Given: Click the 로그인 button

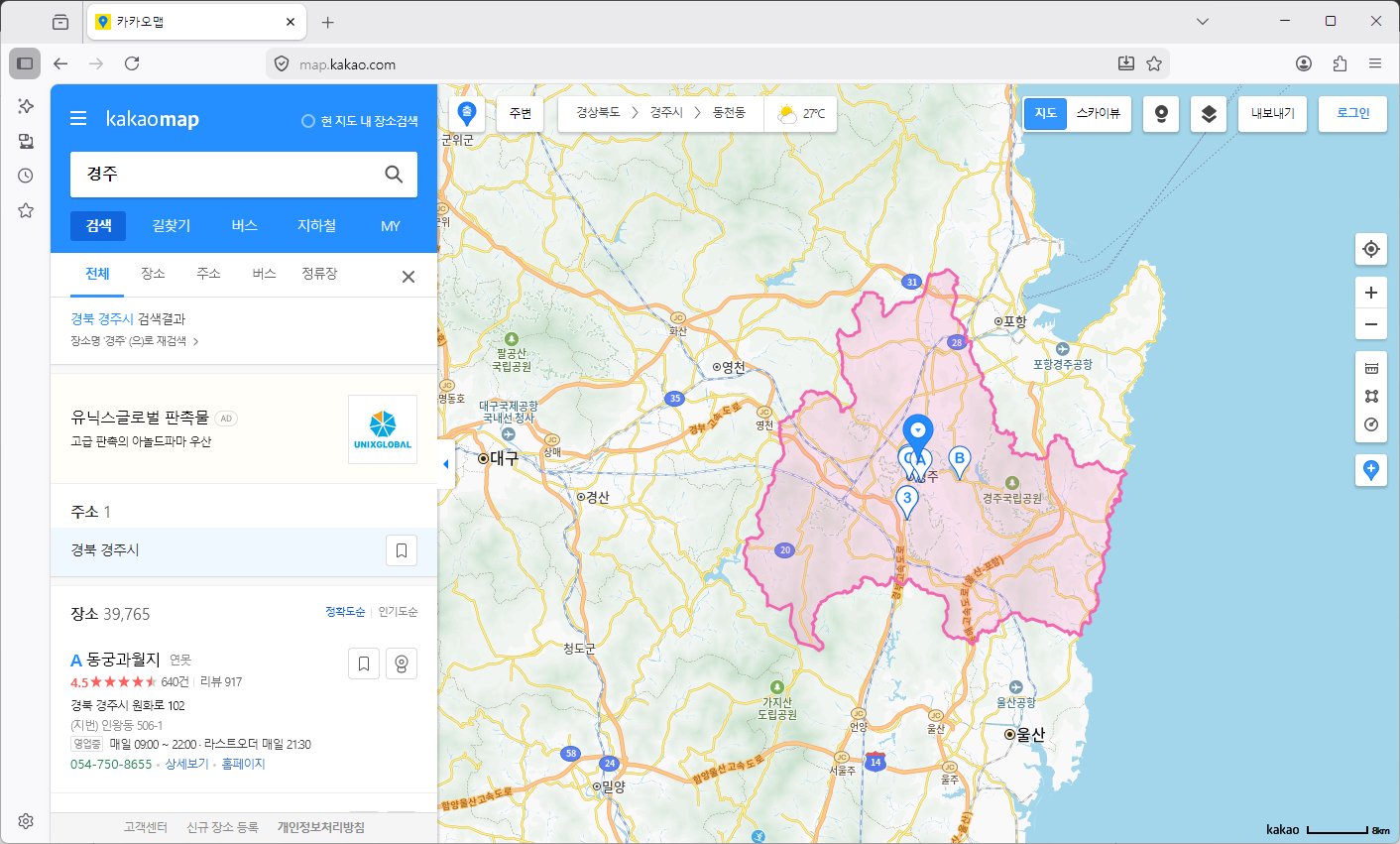Looking at the screenshot, I should coord(1352,114).
